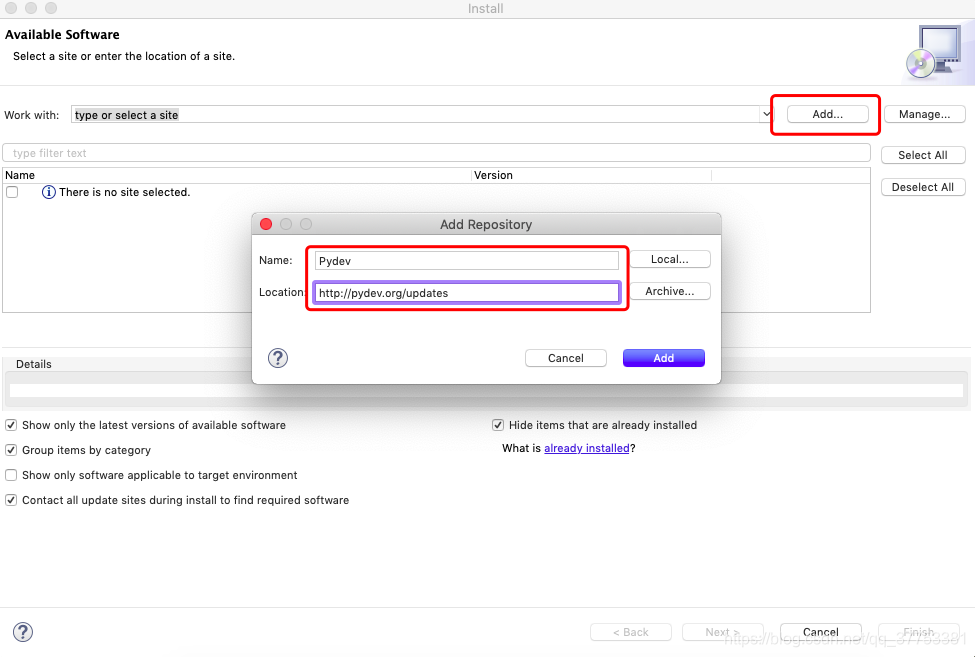Choose Archive... repository button

pos(670,291)
